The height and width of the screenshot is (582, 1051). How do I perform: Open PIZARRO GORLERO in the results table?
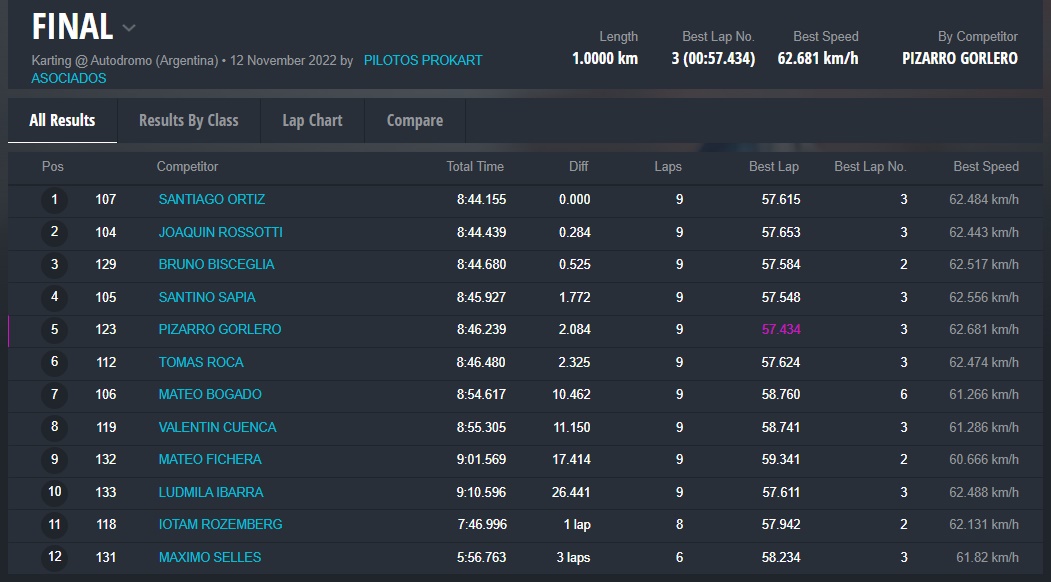point(219,329)
